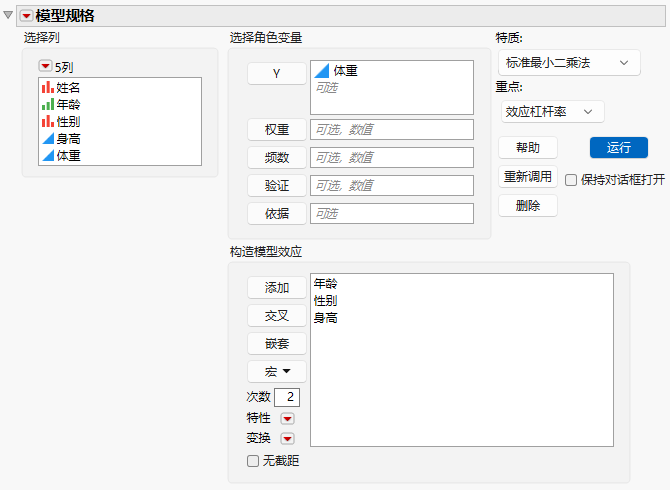
Task: Click the blue continuous icon beside 体重 in column list
Action: [48, 156]
